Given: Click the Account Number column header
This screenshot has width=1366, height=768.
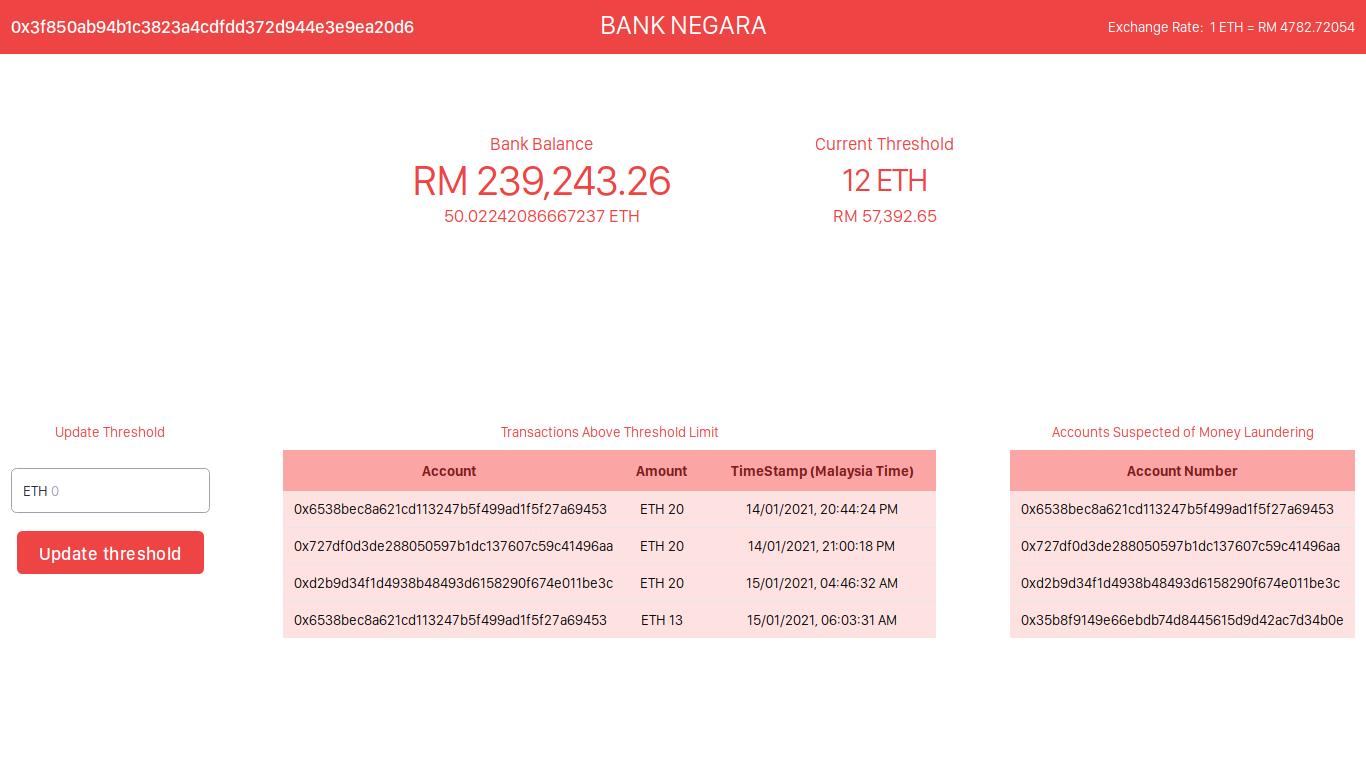Looking at the screenshot, I should tap(1182, 471).
